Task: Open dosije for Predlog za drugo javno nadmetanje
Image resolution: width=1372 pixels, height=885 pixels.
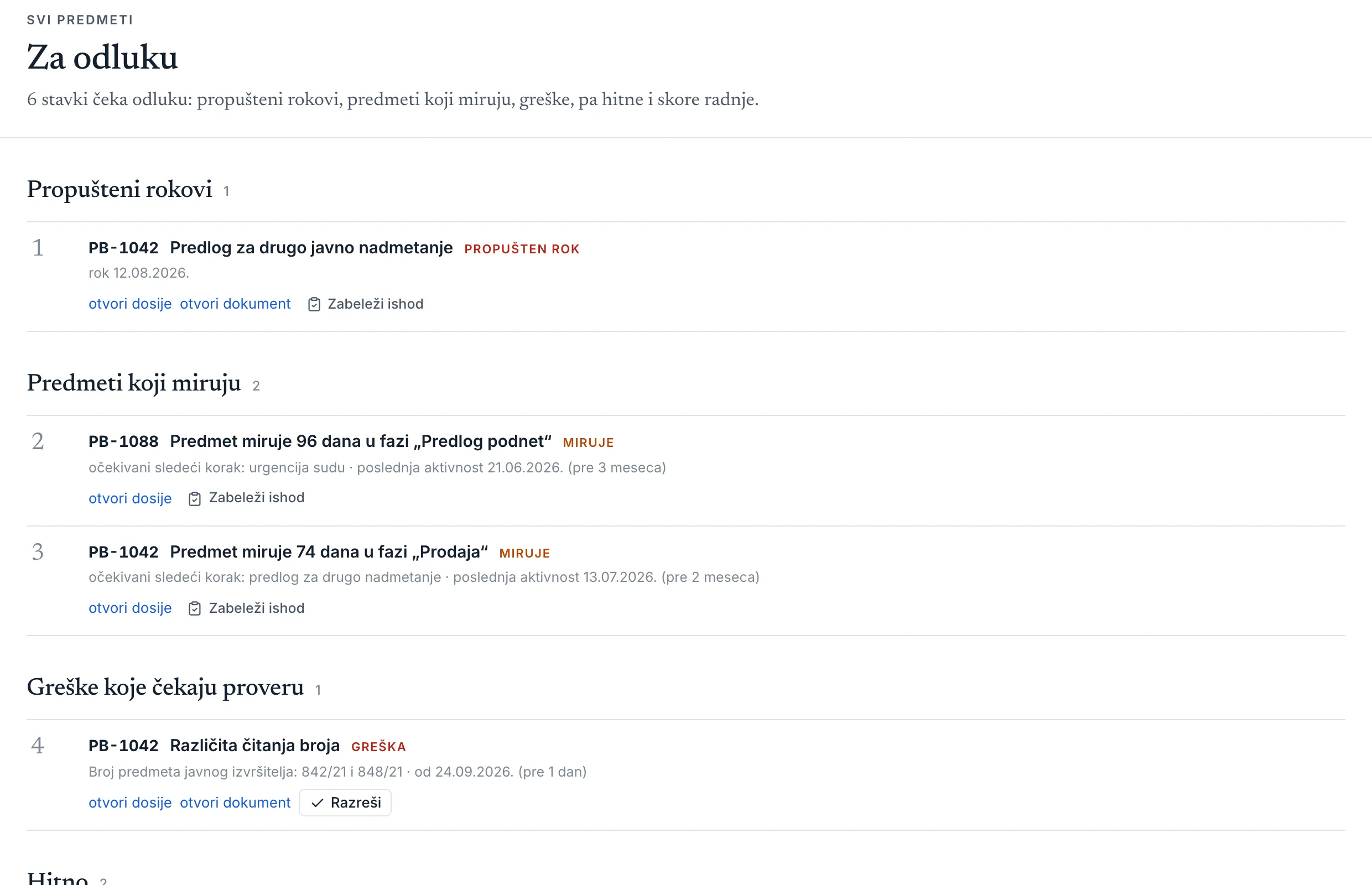Action: pos(130,304)
